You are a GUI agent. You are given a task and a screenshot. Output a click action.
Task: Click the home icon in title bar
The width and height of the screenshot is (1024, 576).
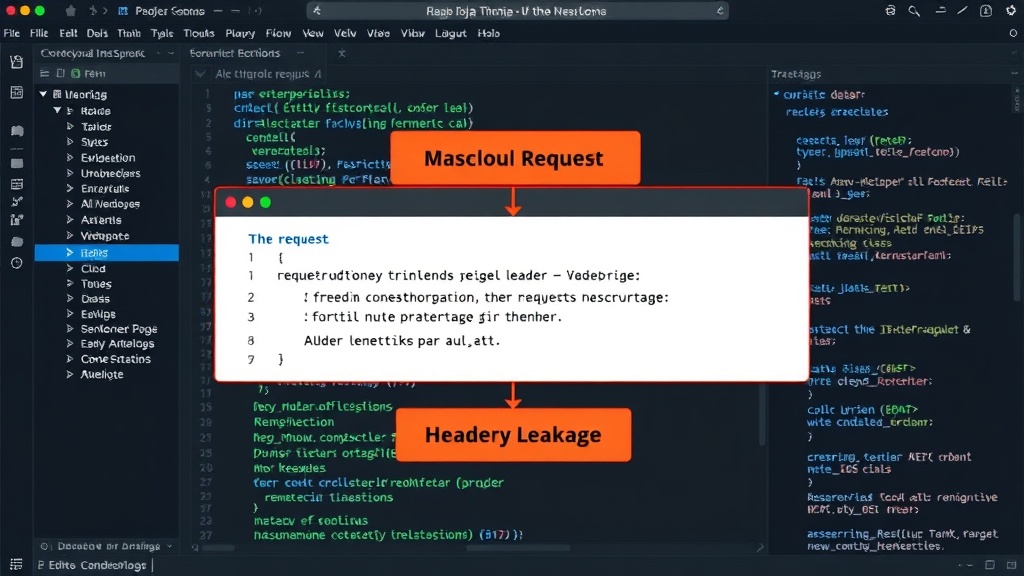(71, 11)
